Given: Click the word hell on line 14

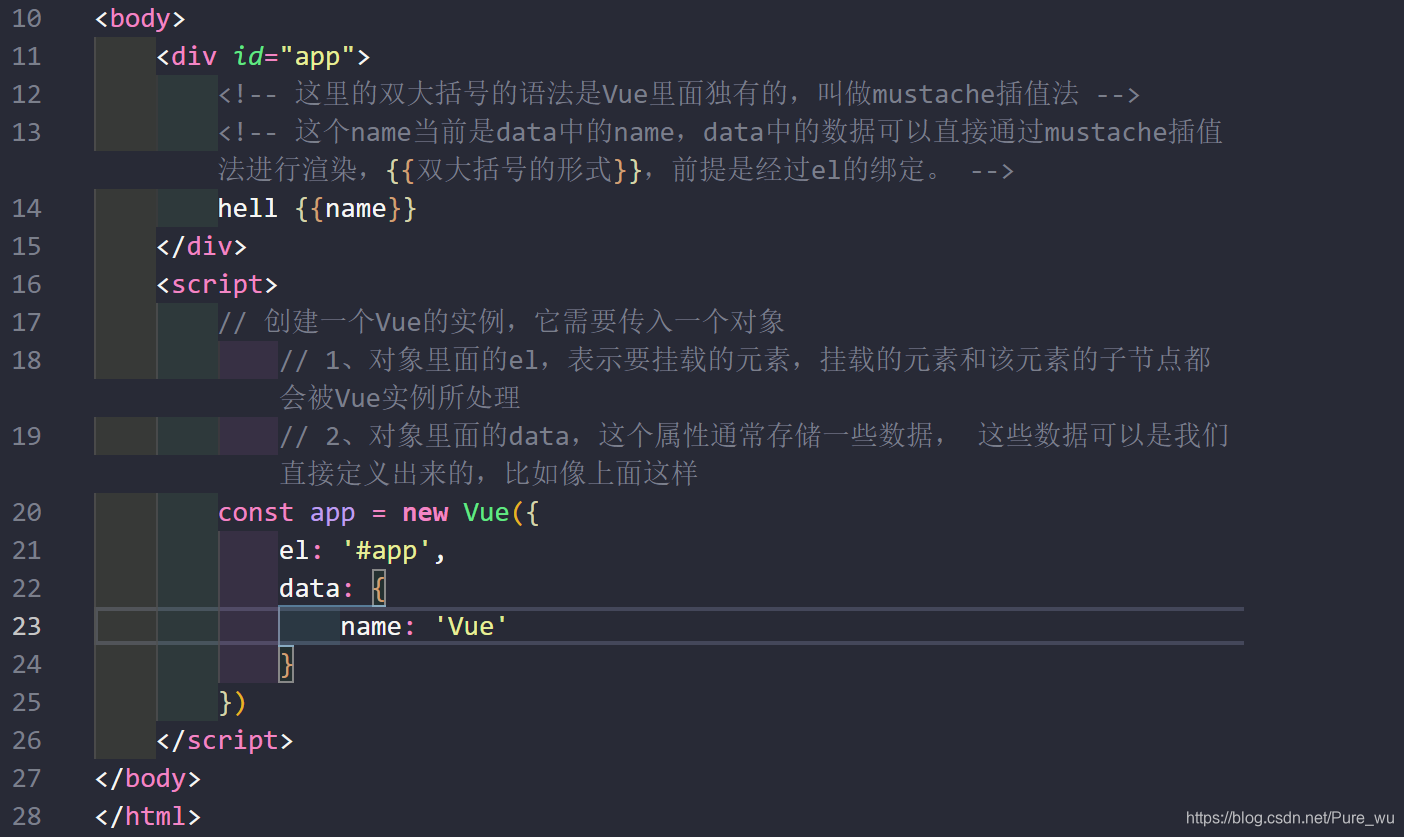Looking at the screenshot, I should point(248,208).
